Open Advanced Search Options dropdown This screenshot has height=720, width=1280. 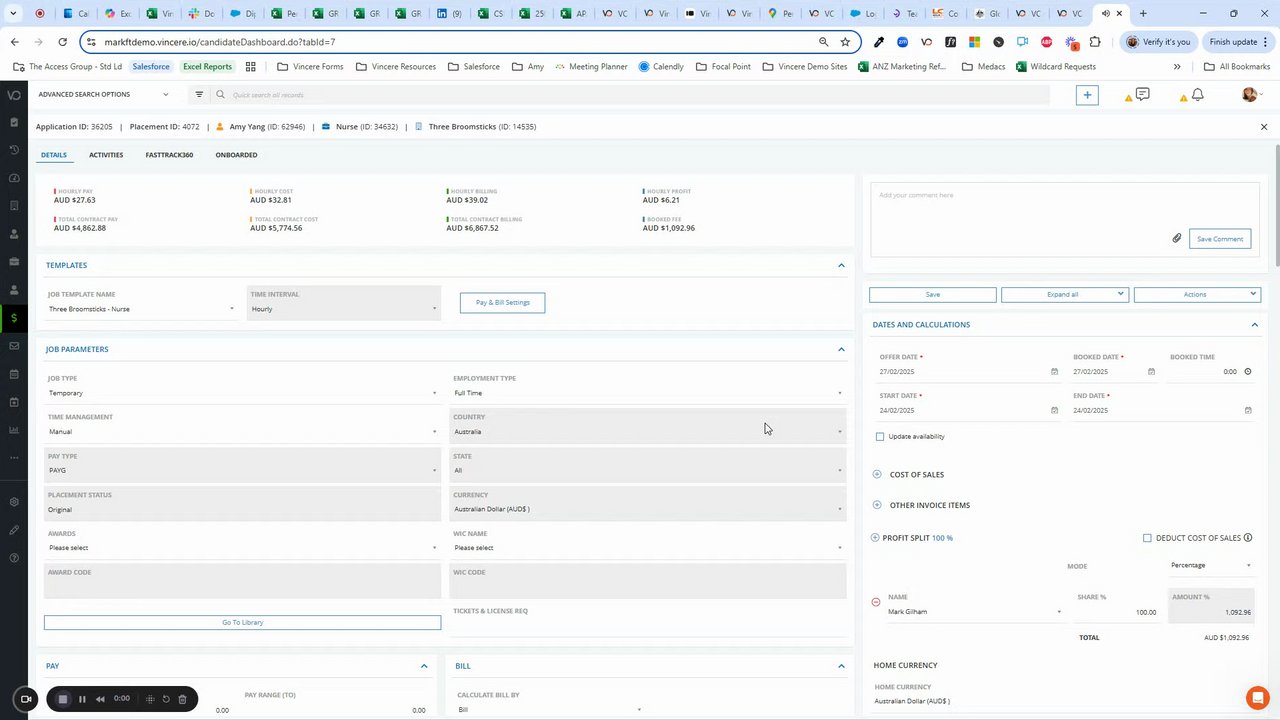coord(104,94)
